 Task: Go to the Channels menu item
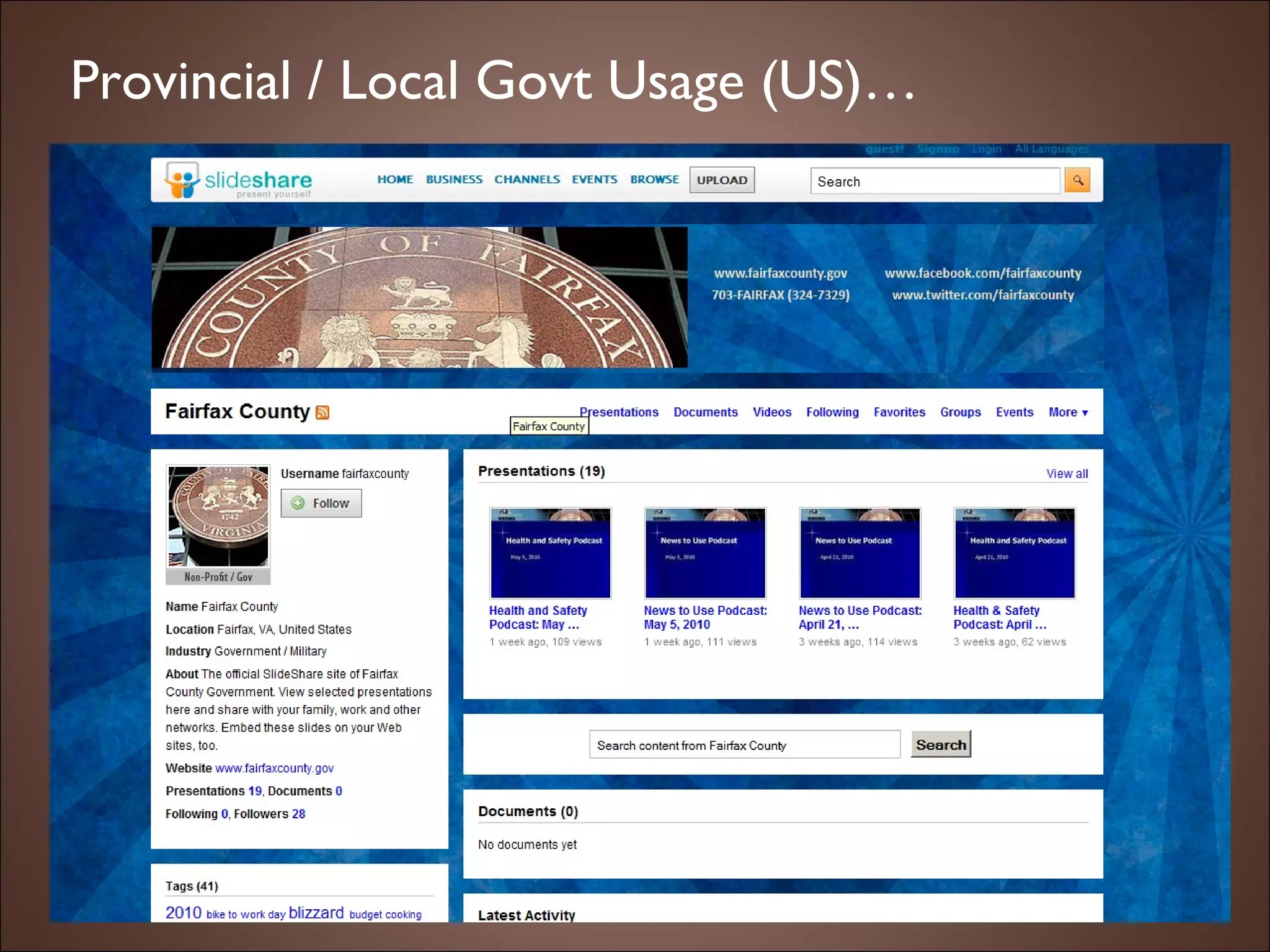point(526,180)
